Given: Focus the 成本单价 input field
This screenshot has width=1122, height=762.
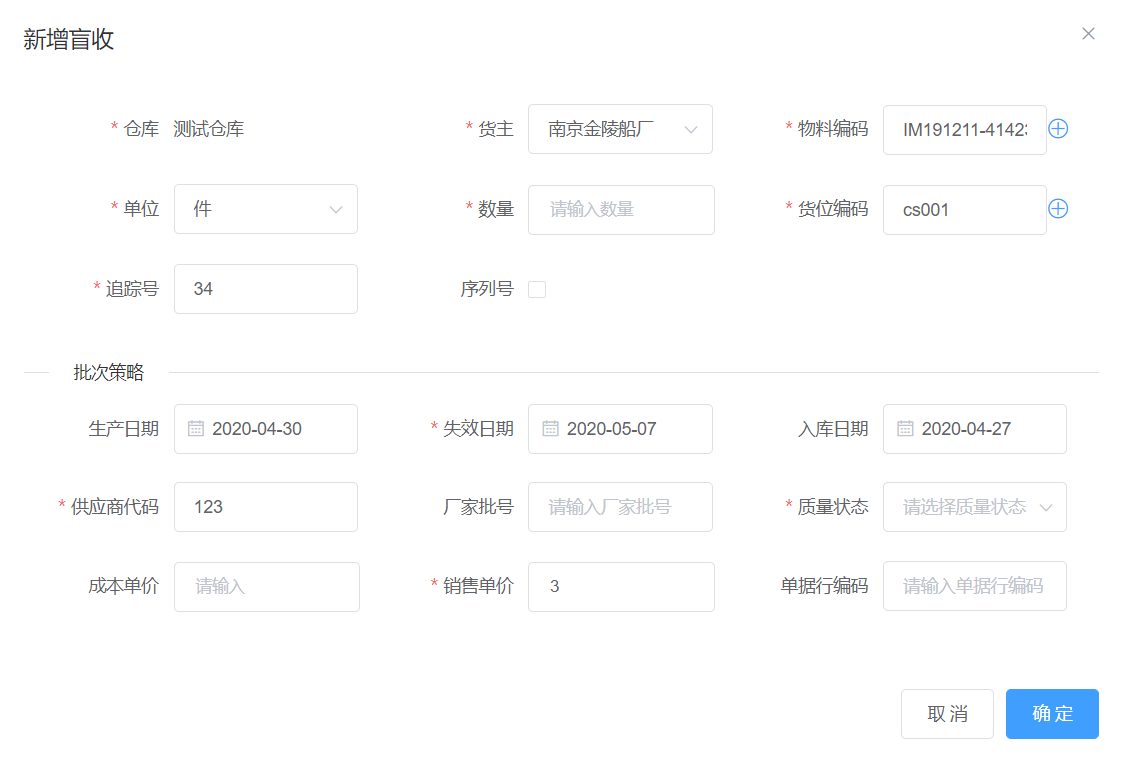Looking at the screenshot, I should click(266, 587).
